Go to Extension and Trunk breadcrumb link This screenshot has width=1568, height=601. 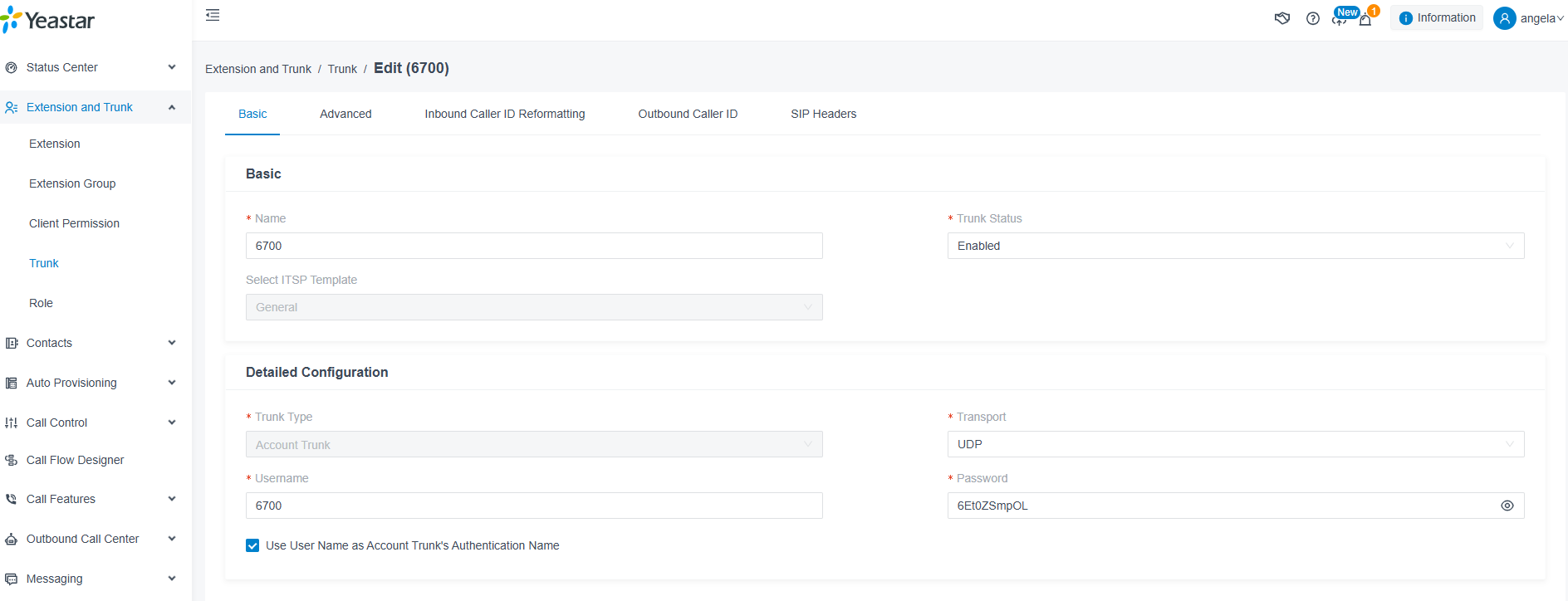click(258, 69)
